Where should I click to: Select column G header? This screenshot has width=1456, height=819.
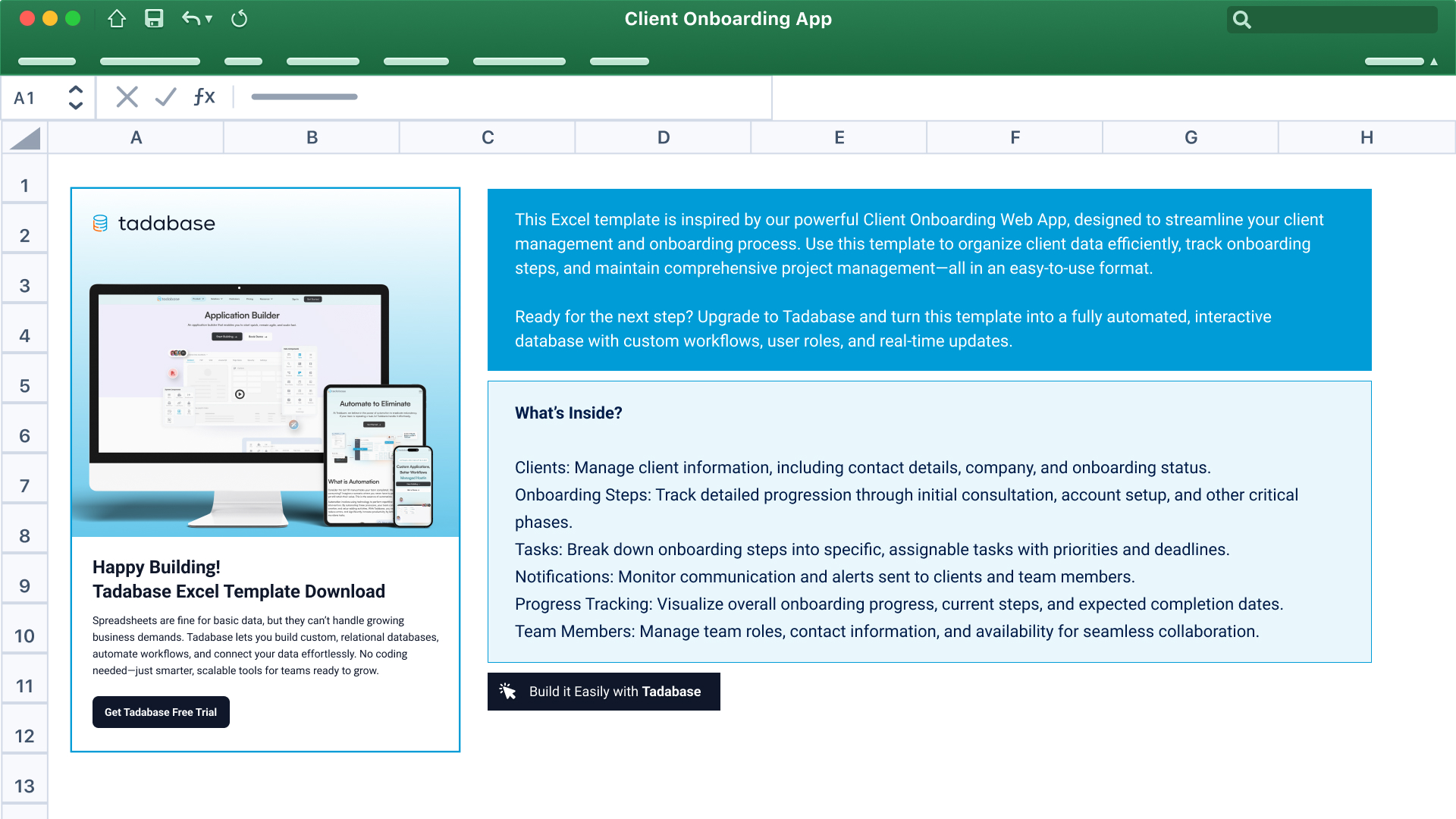(1191, 138)
